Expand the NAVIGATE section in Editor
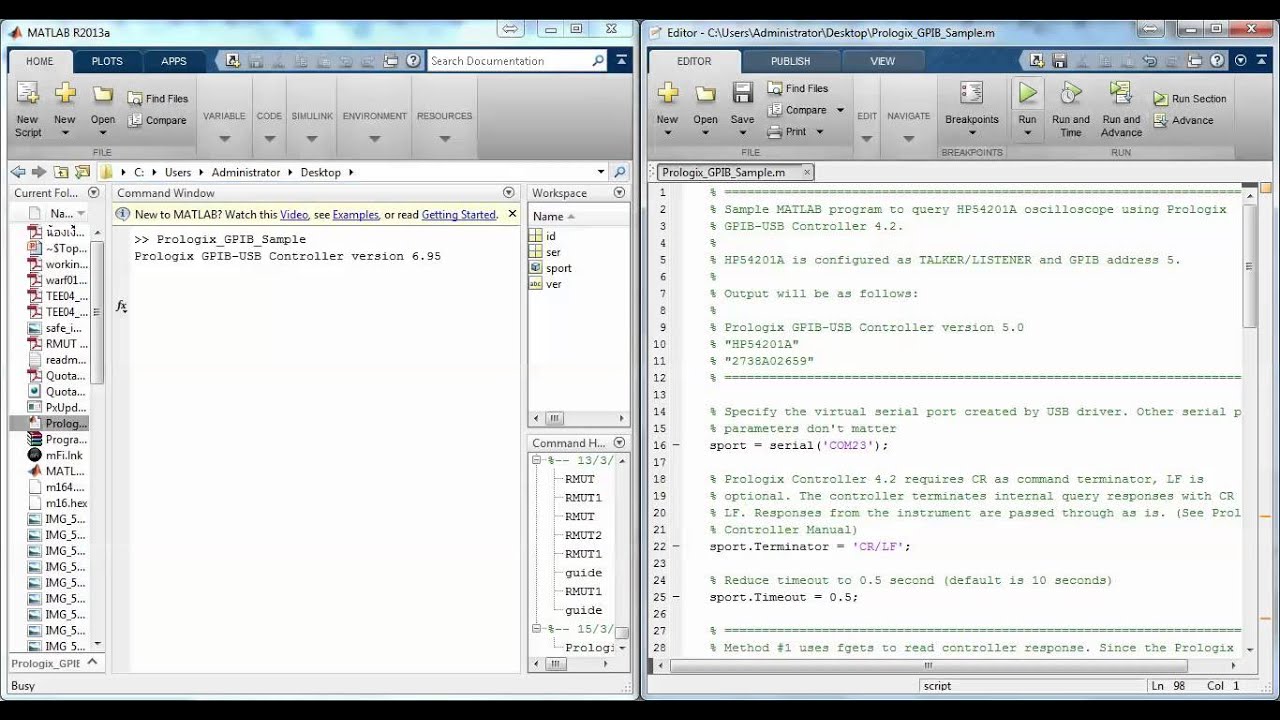This screenshot has width=1280, height=720. click(x=908, y=139)
